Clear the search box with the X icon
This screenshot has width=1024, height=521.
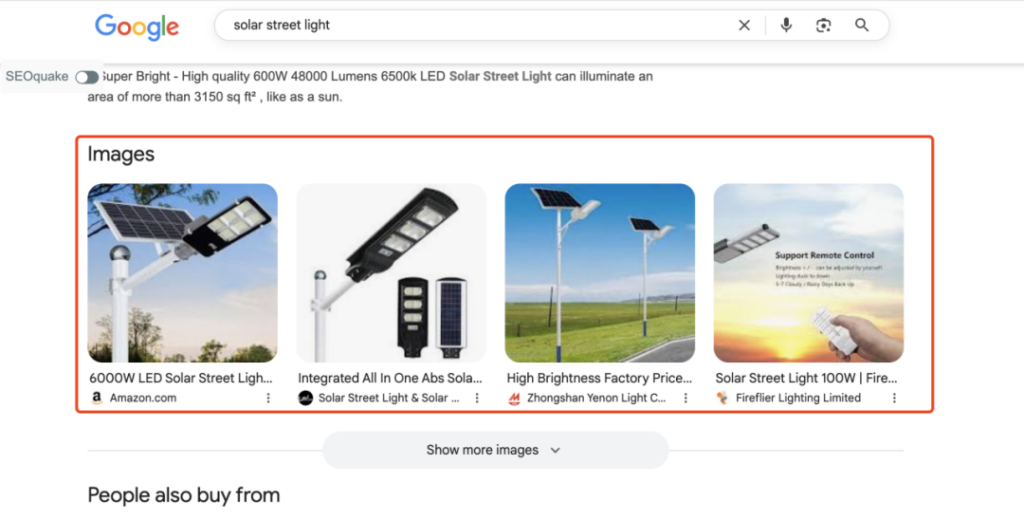click(744, 26)
